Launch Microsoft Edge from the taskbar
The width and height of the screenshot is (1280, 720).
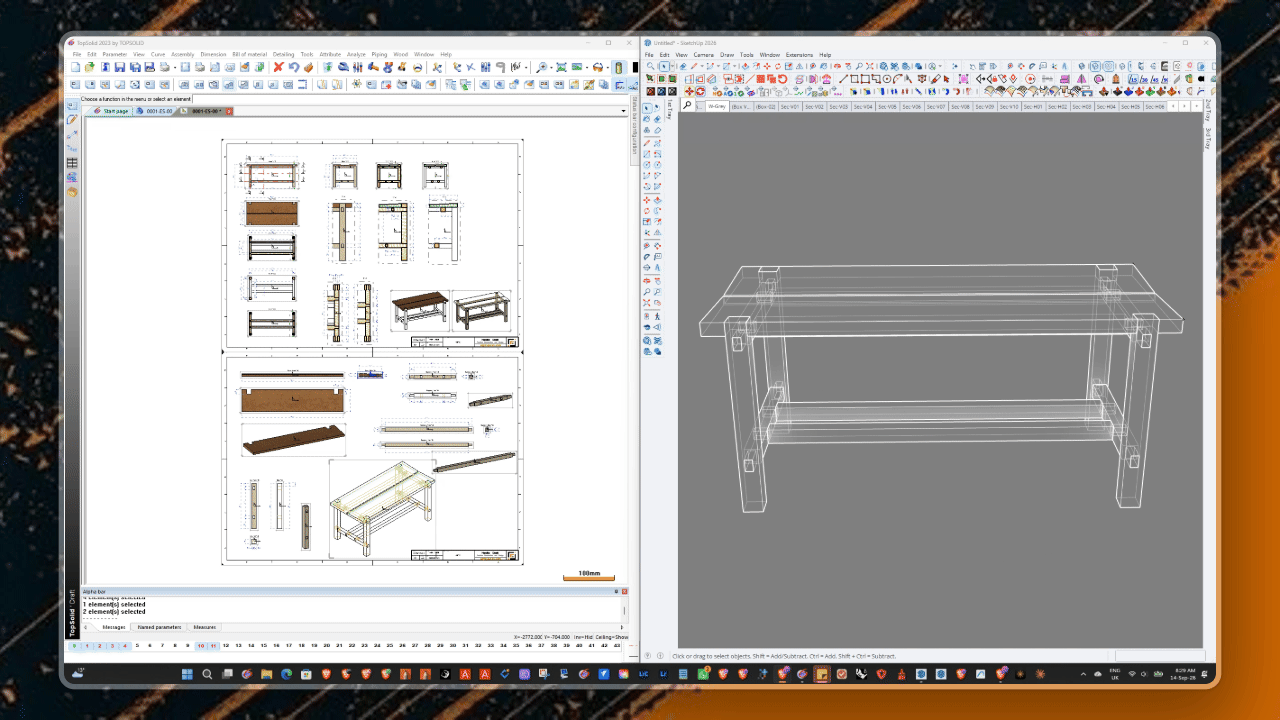point(286,675)
